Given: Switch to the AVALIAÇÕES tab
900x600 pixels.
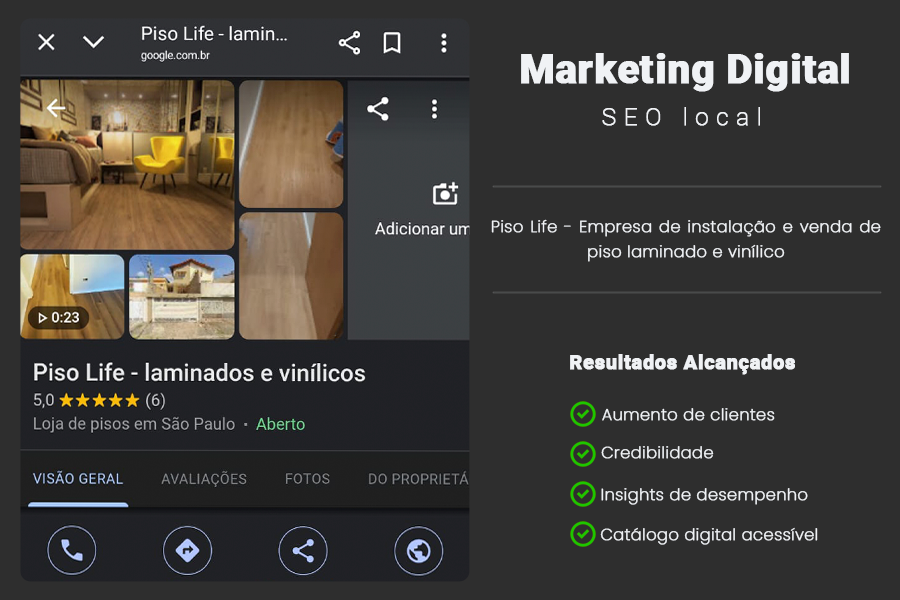Looking at the screenshot, I should 204,479.
